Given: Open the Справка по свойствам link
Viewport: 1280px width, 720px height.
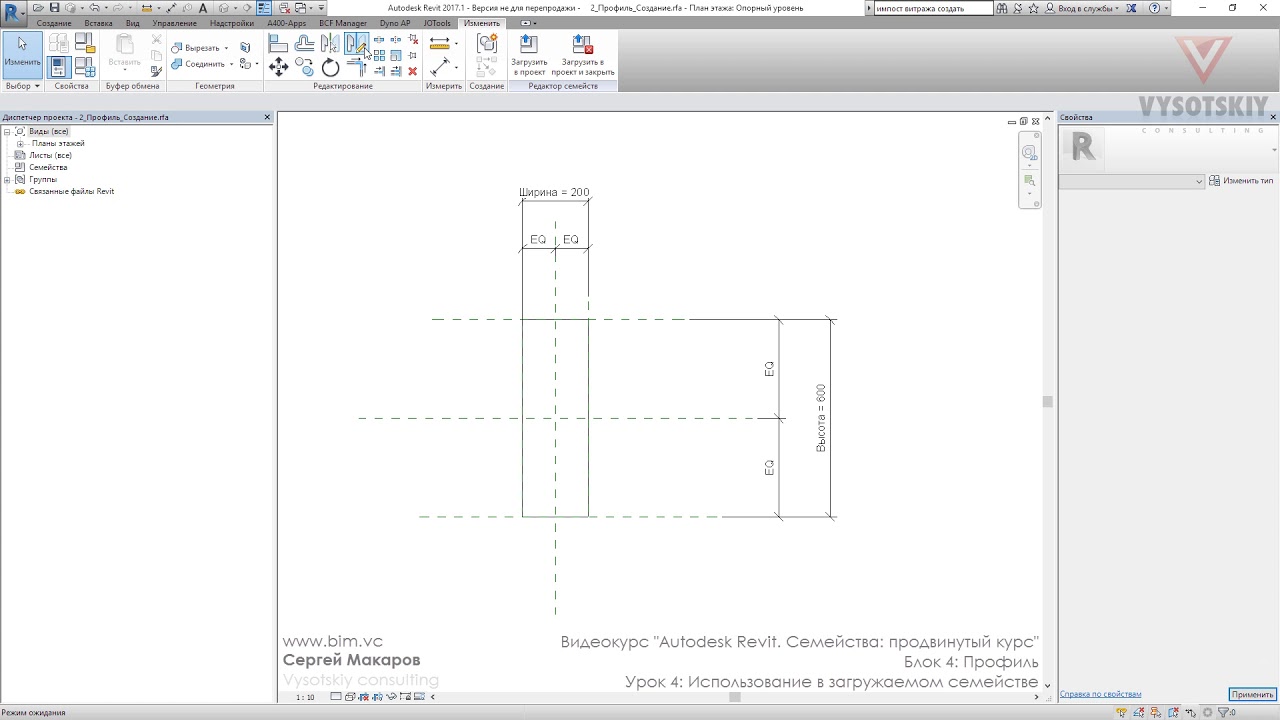Looking at the screenshot, I should coord(1100,694).
